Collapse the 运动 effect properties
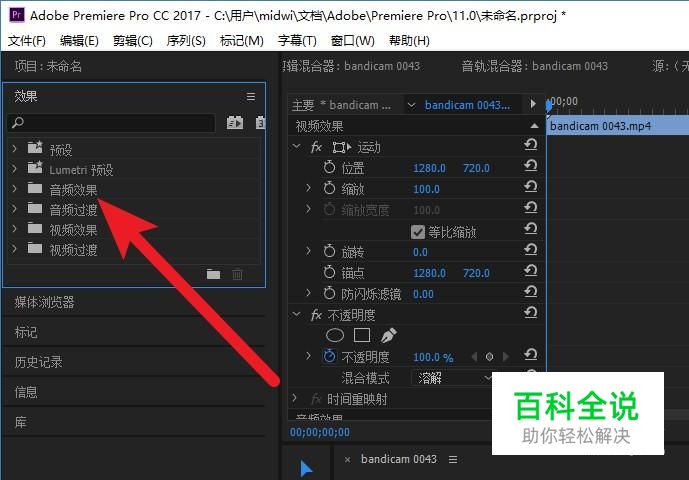 click(x=297, y=146)
